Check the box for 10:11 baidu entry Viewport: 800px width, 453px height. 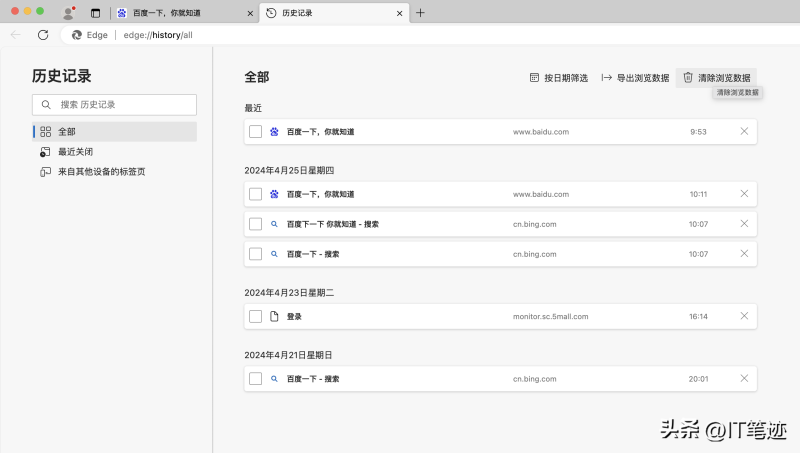coord(256,194)
